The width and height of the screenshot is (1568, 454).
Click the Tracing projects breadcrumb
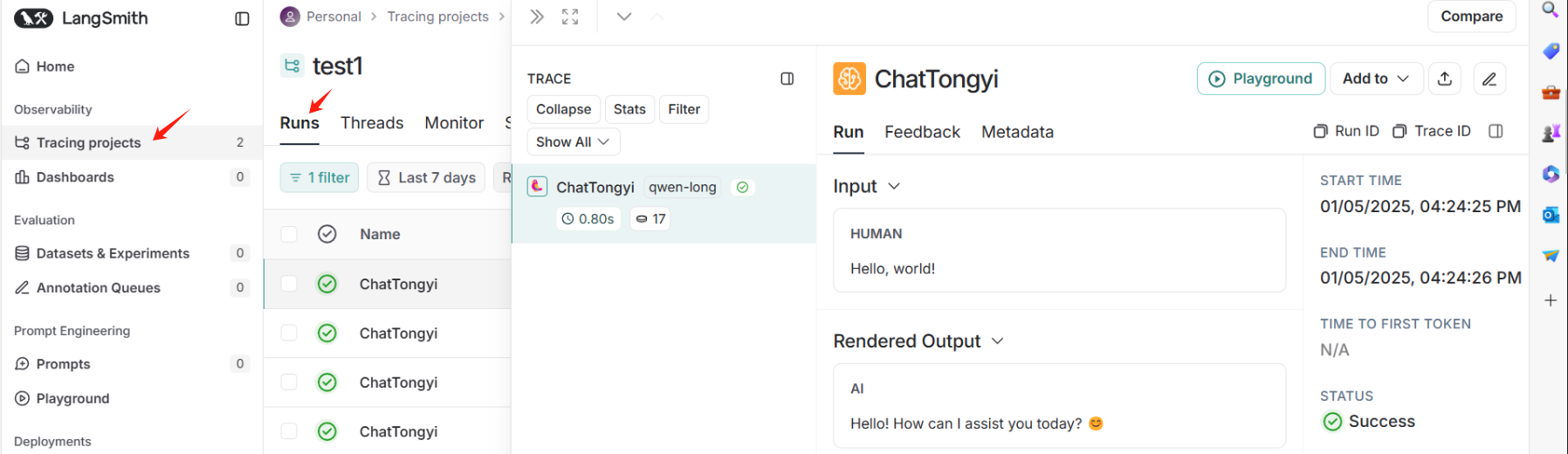(x=437, y=17)
